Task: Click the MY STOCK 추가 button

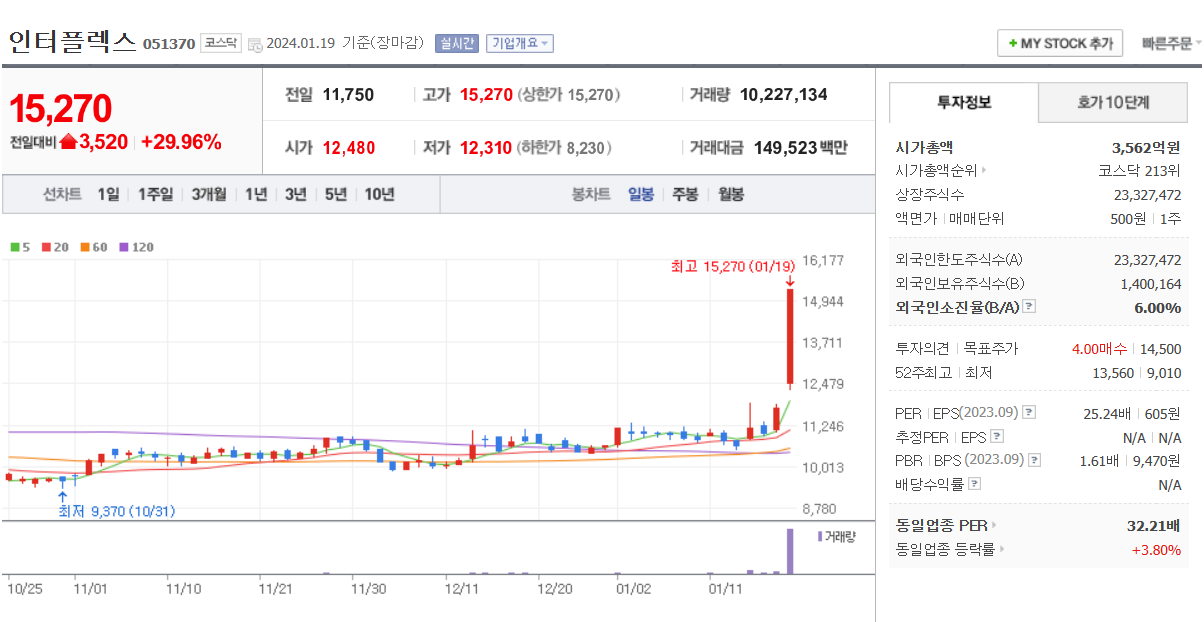Action: click(x=1060, y=44)
